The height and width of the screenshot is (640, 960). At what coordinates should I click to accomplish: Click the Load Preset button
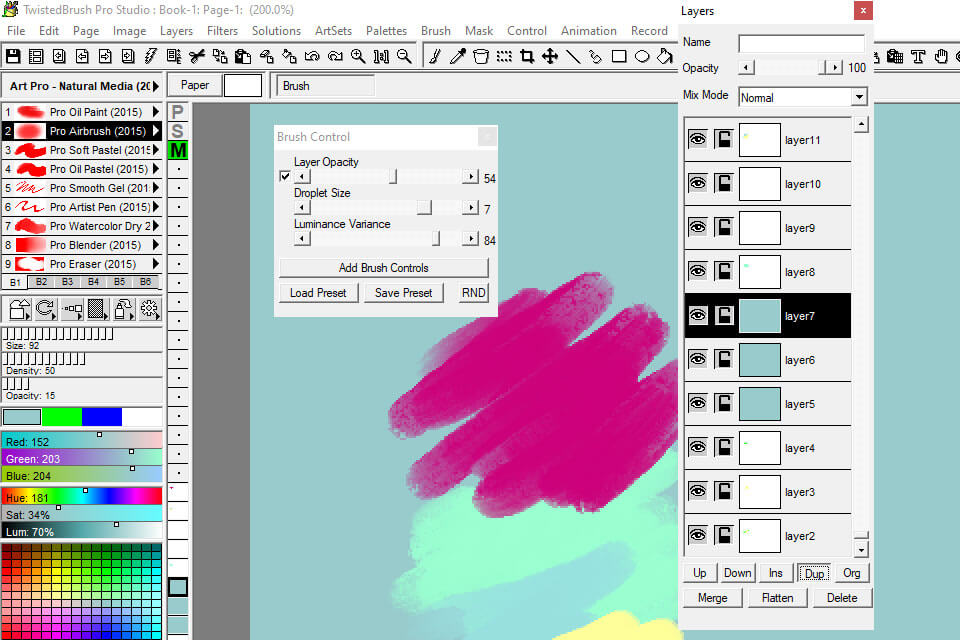(318, 293)
